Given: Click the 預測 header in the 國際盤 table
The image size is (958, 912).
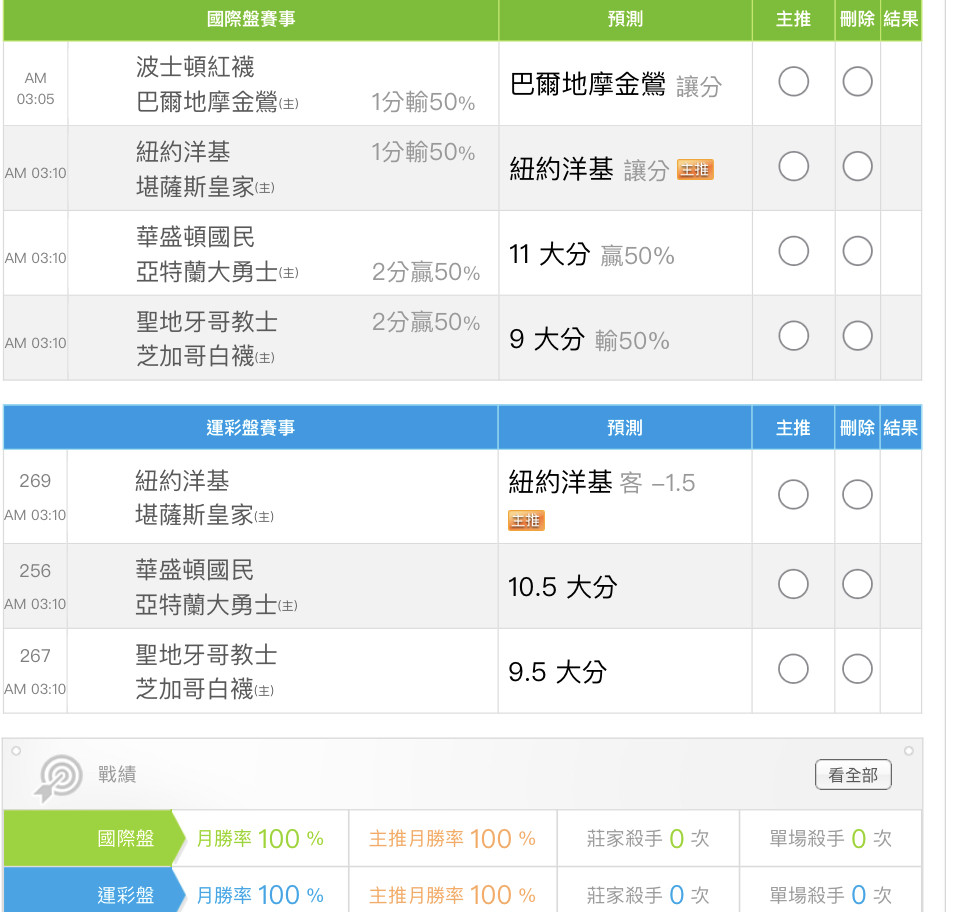Looking at the screenshot, I should coord(625,19).
